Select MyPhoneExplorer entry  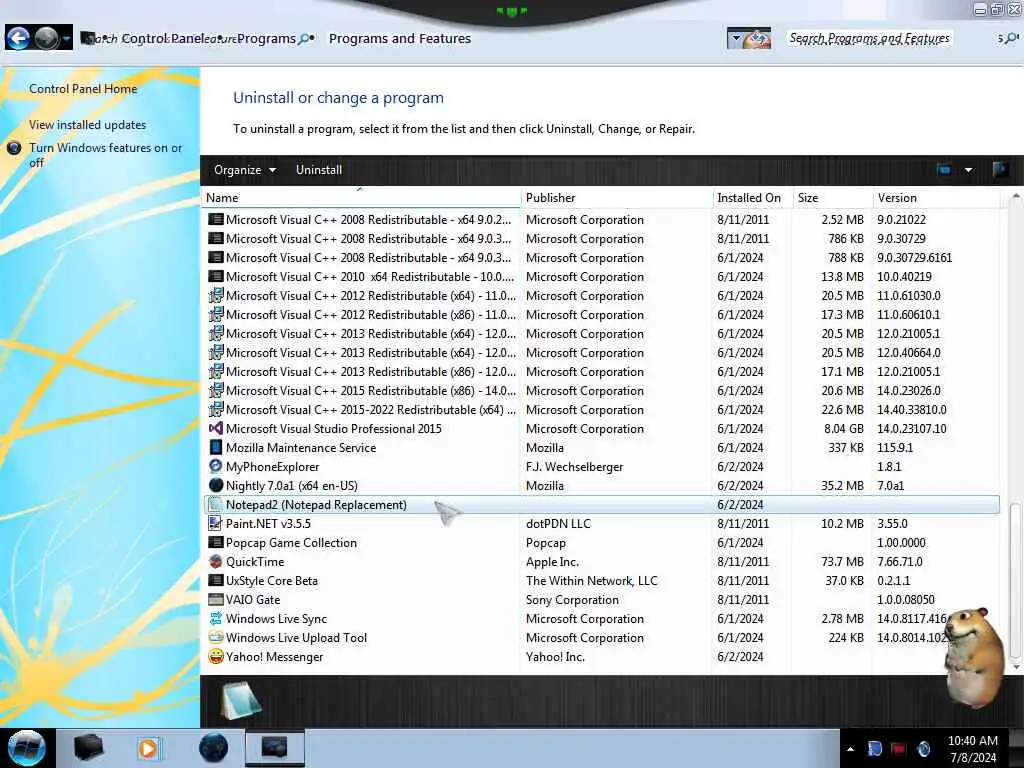click(601, 466)
